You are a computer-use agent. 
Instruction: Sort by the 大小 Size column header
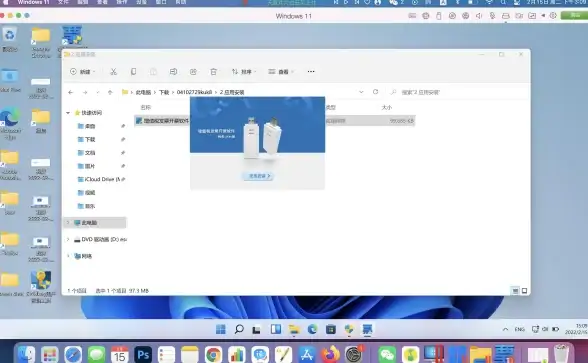click(x=387, y=108)
